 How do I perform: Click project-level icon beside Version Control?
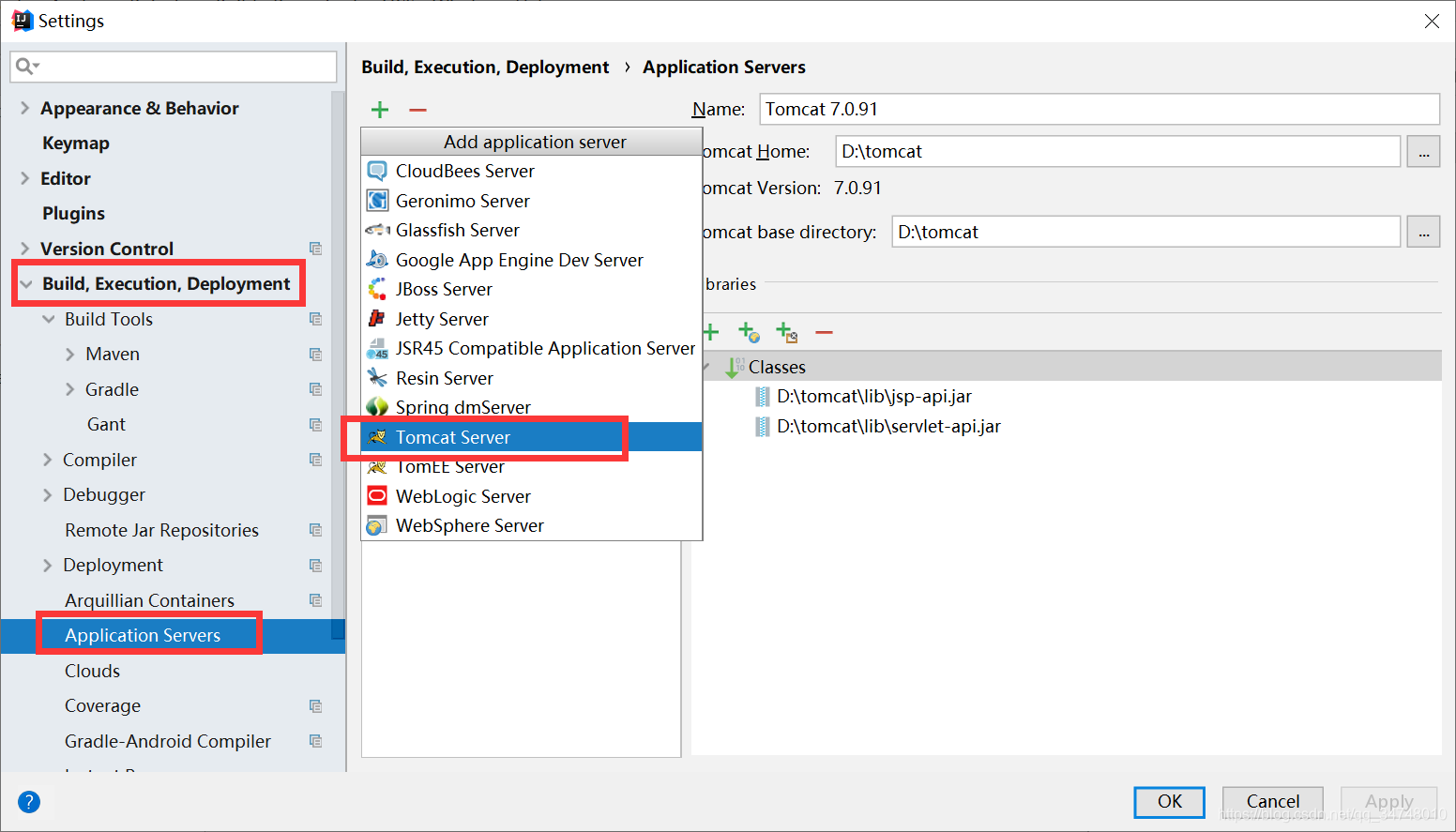pyautogui.click(x=316, y=249)
